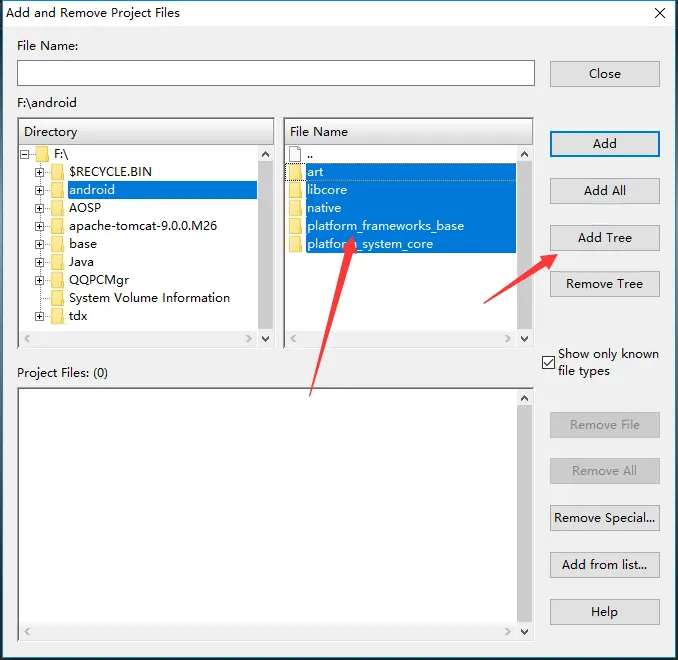Click File Name list scroll left arrow
This screenshot has height=660, width=678.
tap(293, 339)
